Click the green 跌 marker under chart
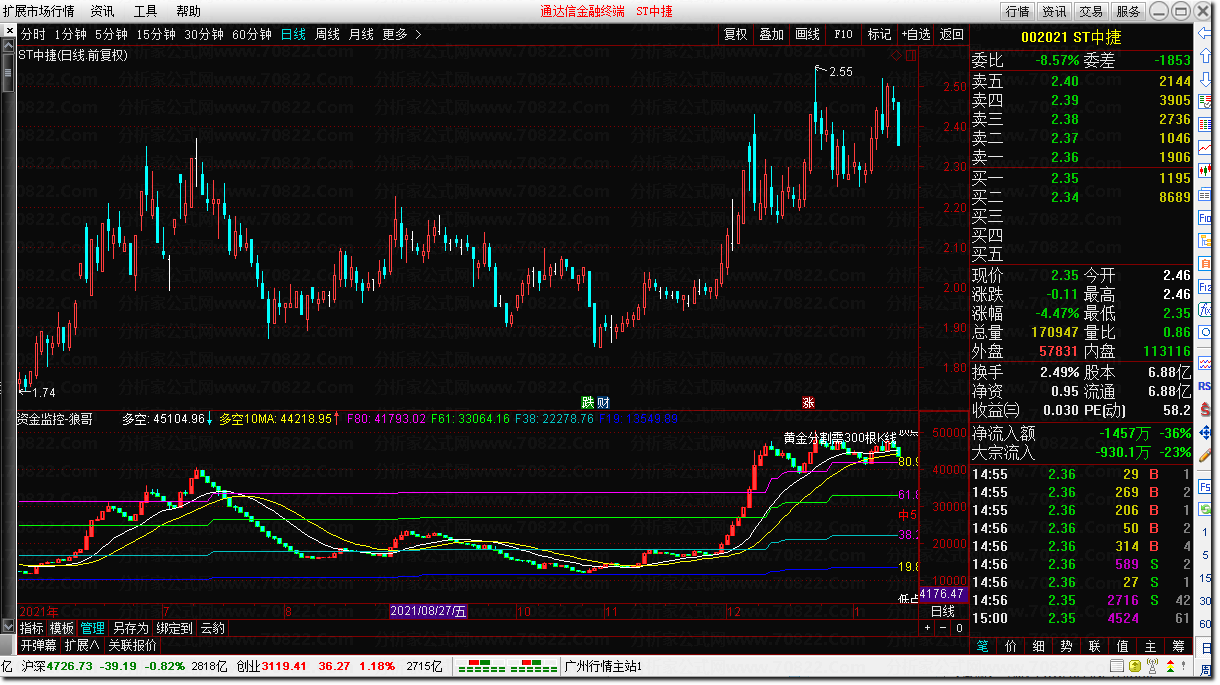This screenshot has width=1220, height=685. [589, 402]
